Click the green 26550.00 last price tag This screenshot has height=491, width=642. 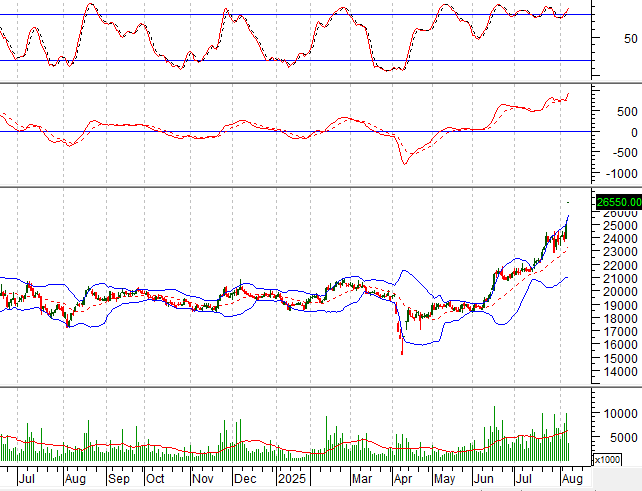[619, 202]
